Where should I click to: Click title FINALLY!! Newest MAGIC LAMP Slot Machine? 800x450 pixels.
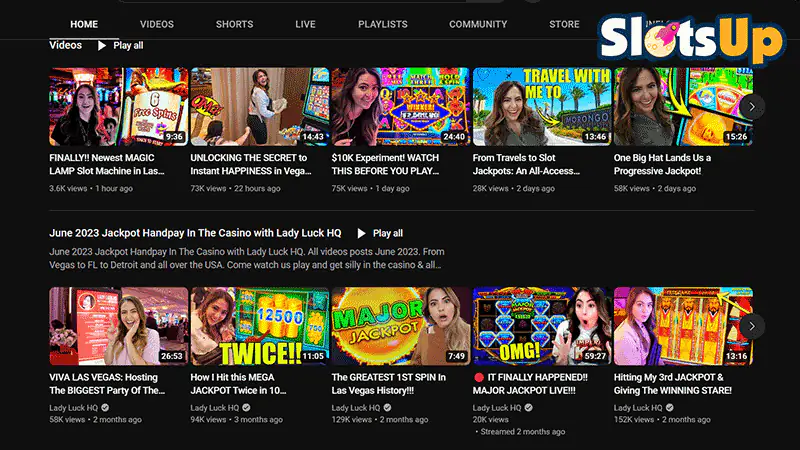click(107, 164)
